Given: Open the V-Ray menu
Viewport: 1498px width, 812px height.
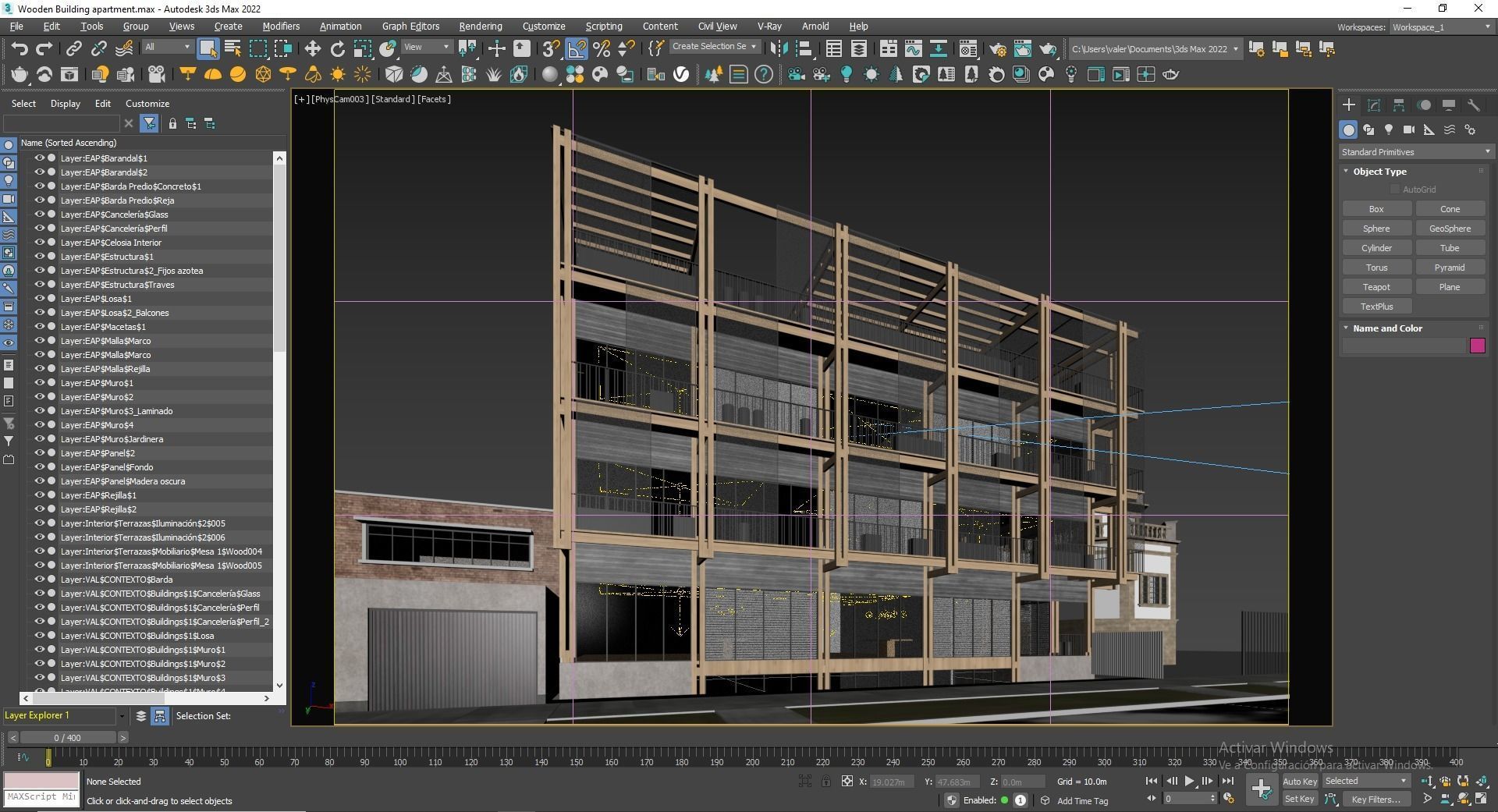Looking at the screenshot, I should coord(769,26).
